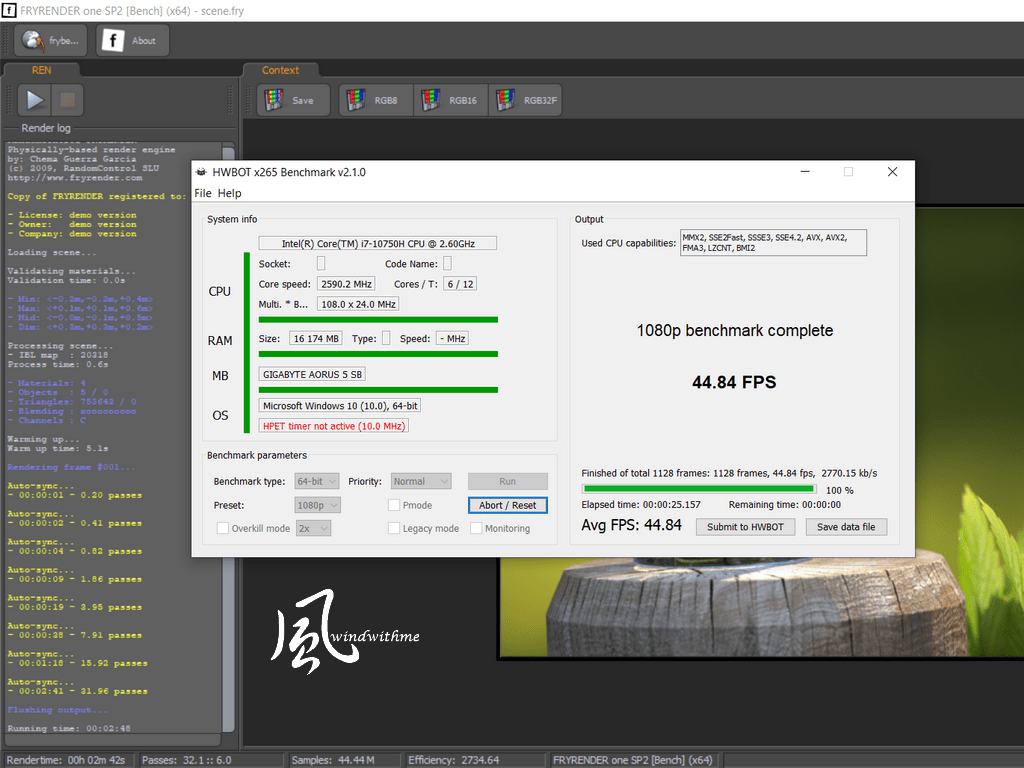Open the File menu in HWBOT benchmark
The height and width of the screenshot is (768, 1024).
point(202,193)
